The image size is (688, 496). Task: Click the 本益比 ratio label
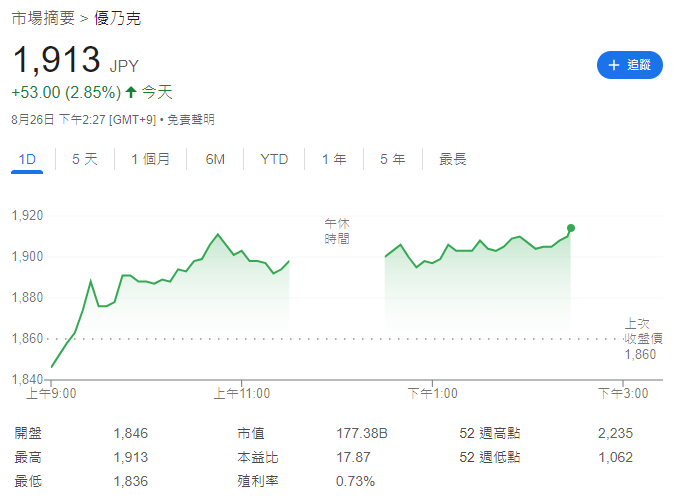coord(257,457)
